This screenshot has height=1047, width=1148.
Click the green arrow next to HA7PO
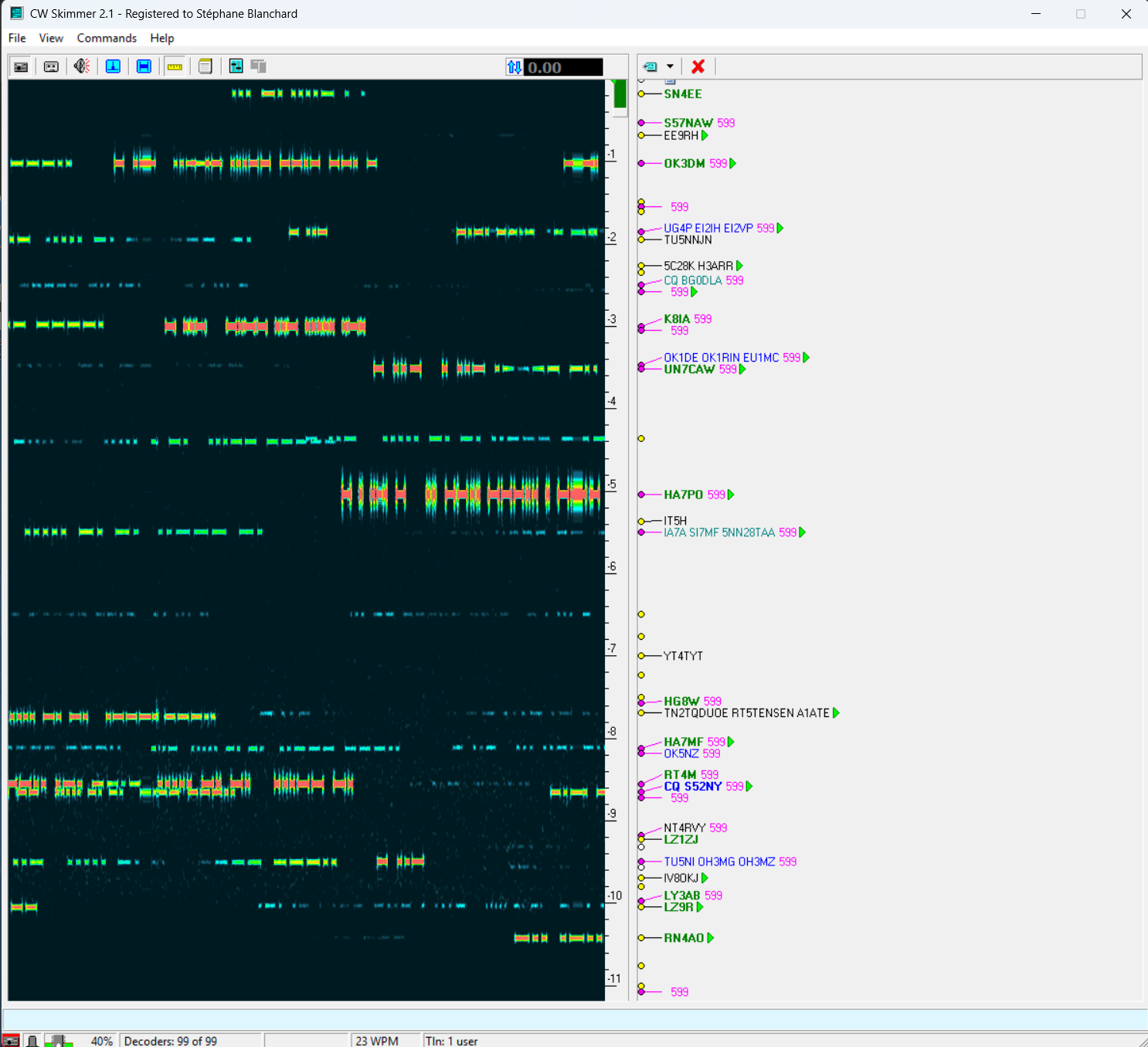[x=731, y=495]
